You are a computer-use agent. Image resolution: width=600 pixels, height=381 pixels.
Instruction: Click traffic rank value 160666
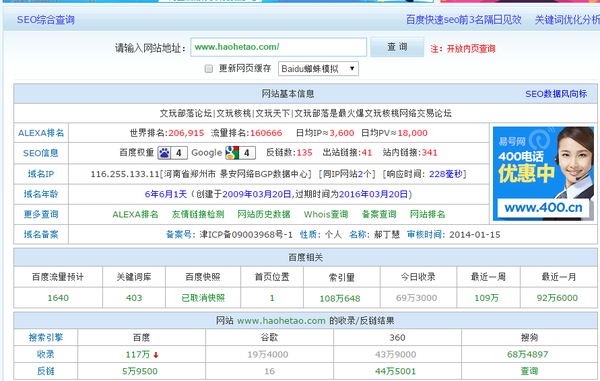point(266,133)
